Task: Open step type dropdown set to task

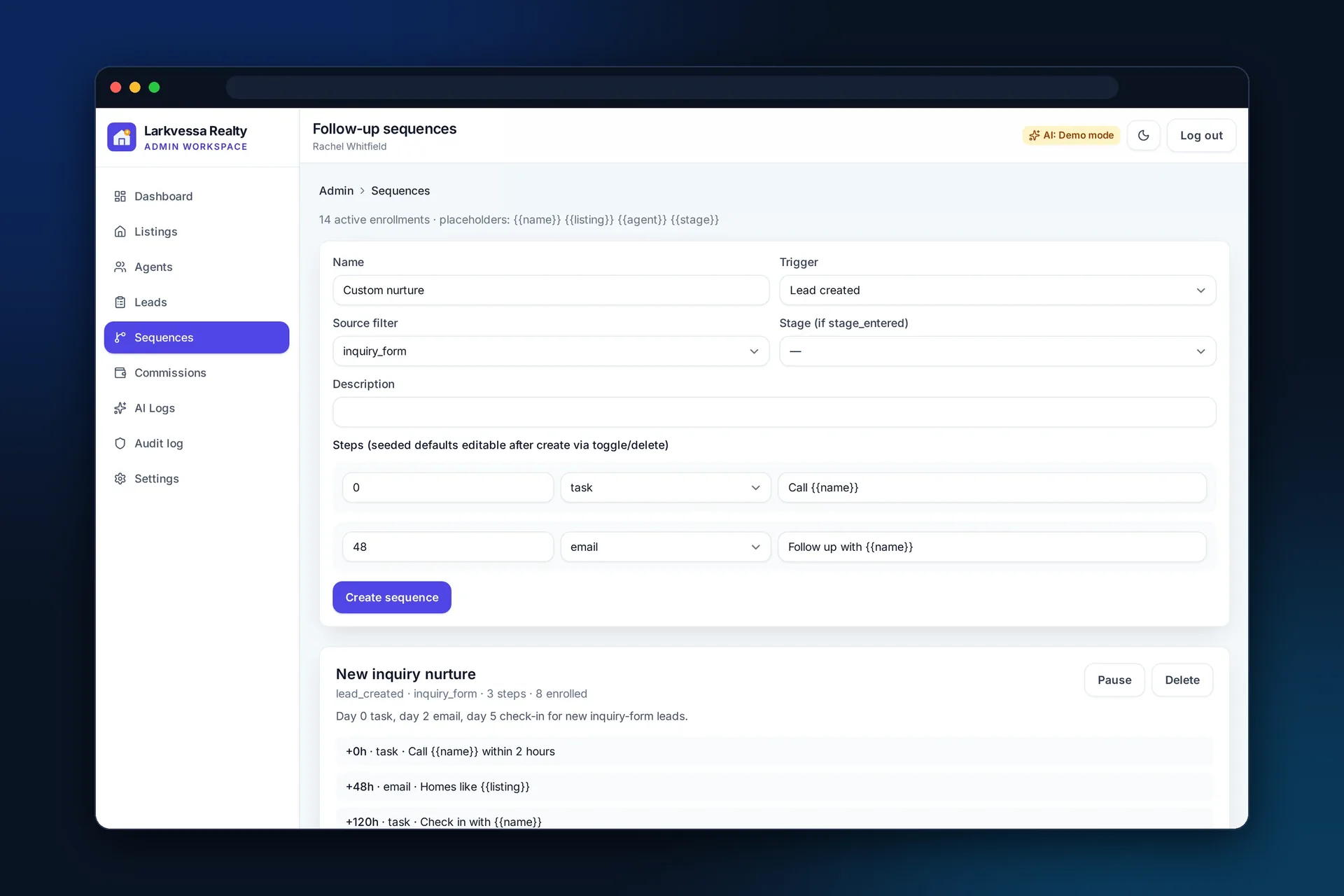Action: [x=665, y=488]
